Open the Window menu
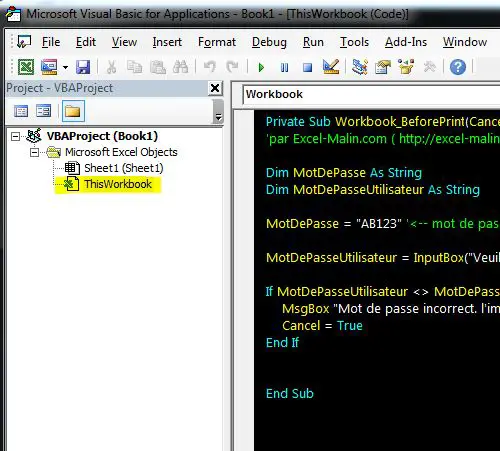This screenshot has width=500, height=451. point(465,42)
